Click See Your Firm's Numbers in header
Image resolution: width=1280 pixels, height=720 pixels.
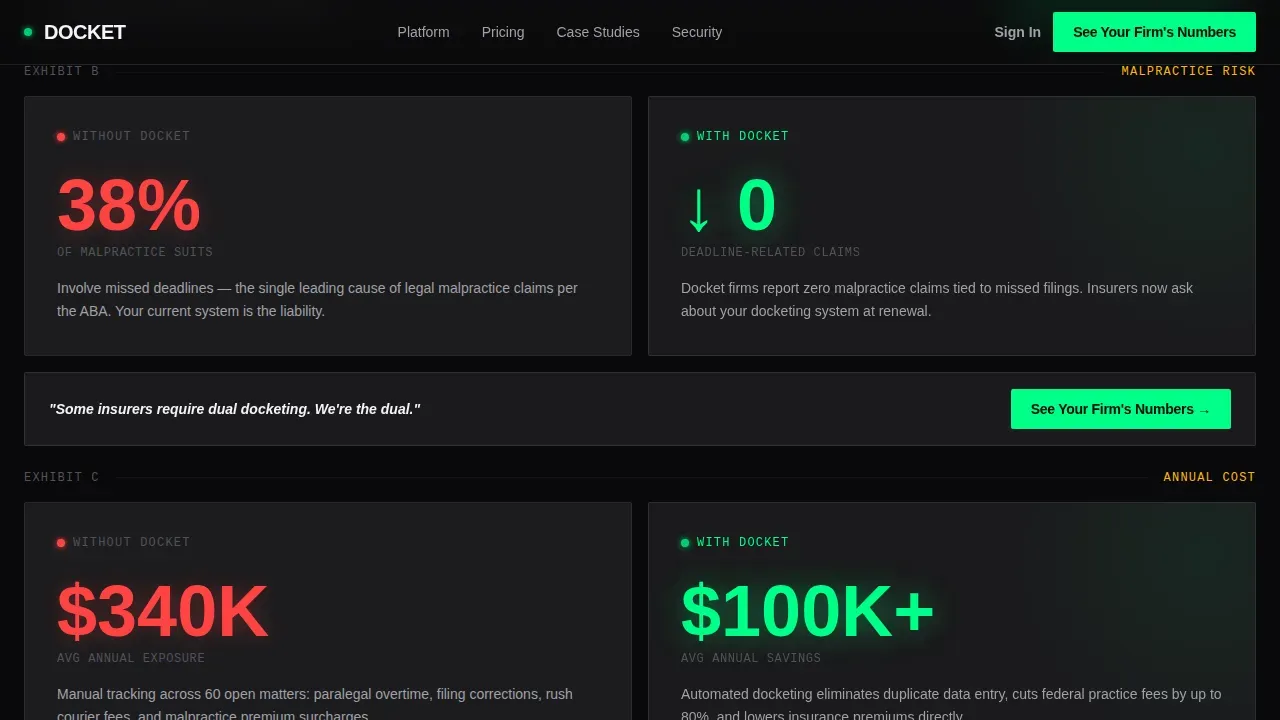pyautogui.click(x=1154, y=32)
